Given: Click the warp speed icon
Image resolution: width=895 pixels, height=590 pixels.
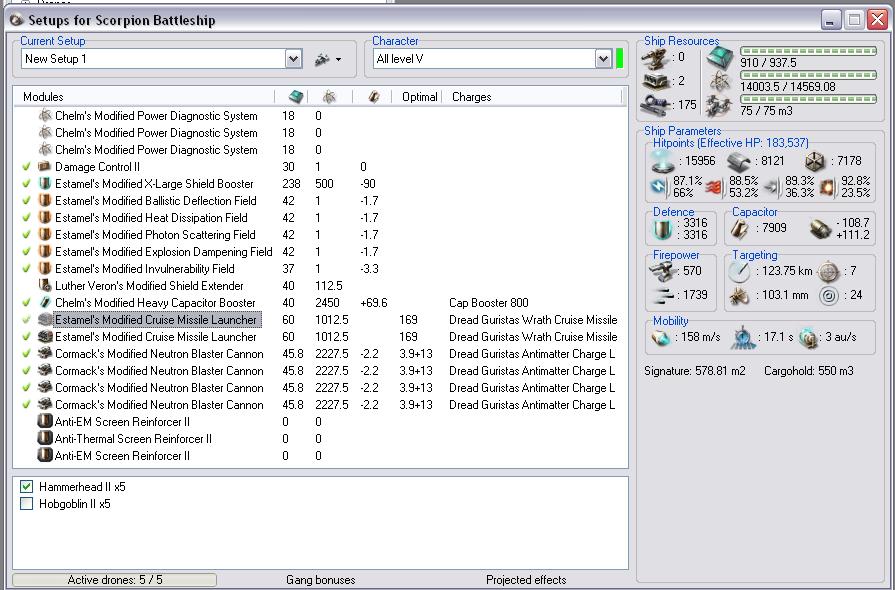Looking at the screenshot, I should click(x=808, y=338).
